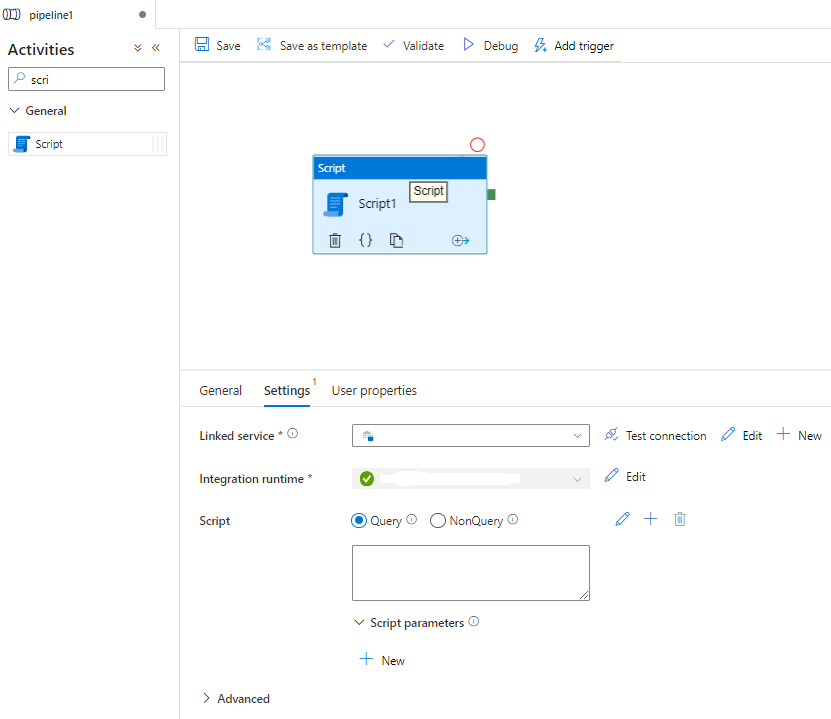Edit the script query using the pencil icon
Screen dimensions: 831x719
pyautogui.click(x=622, y=519)
